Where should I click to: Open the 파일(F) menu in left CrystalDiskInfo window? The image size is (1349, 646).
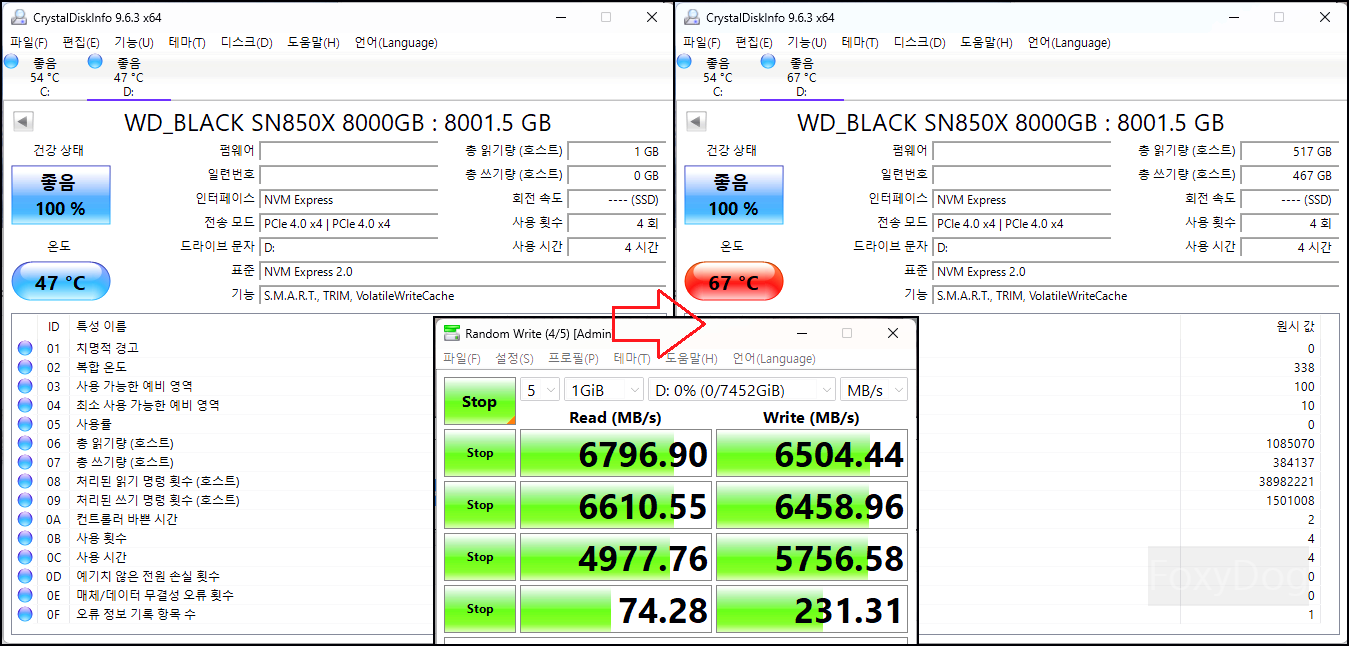click(29, 43)
